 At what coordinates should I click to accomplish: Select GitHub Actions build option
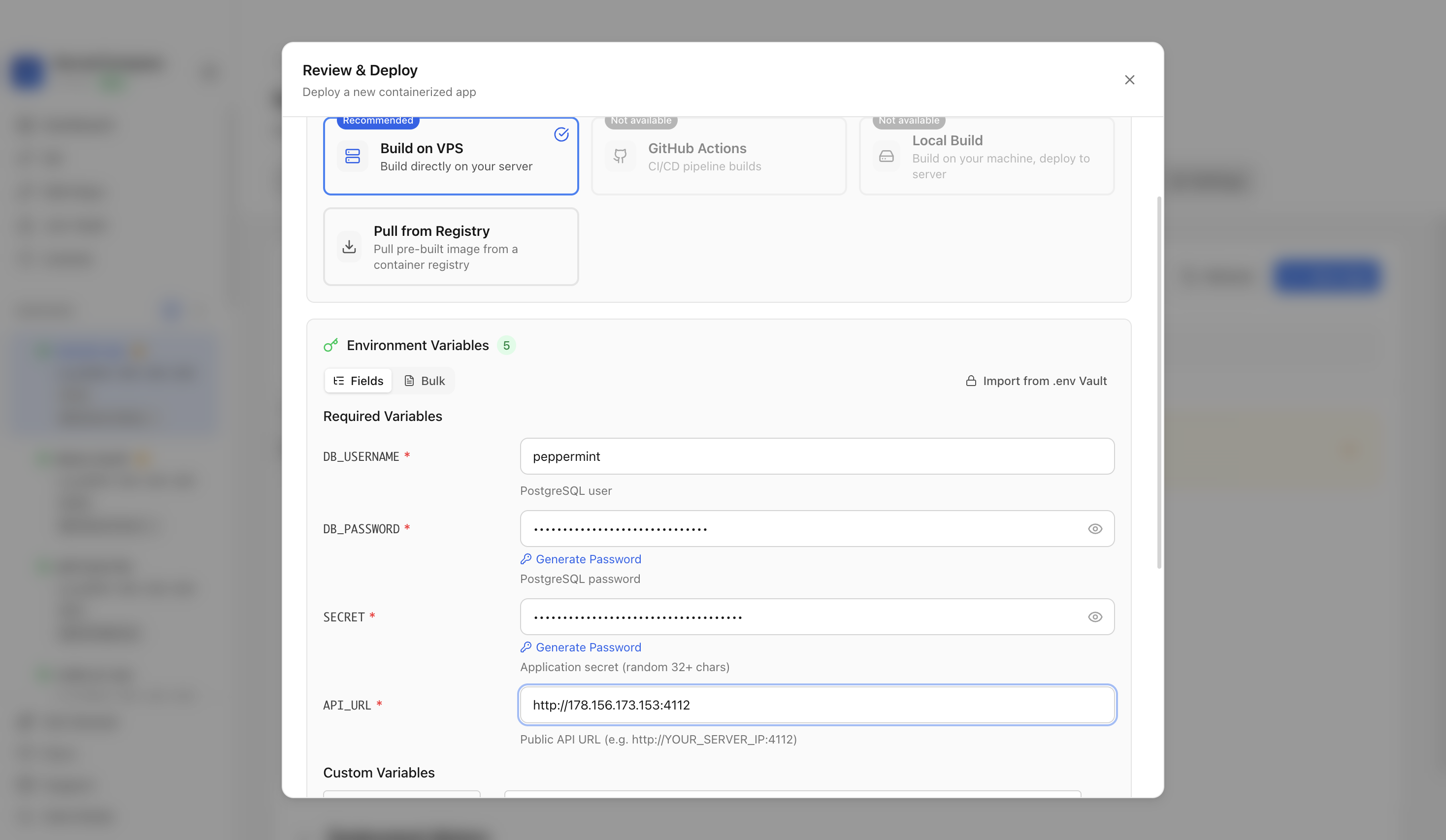(x=719, y=157)
